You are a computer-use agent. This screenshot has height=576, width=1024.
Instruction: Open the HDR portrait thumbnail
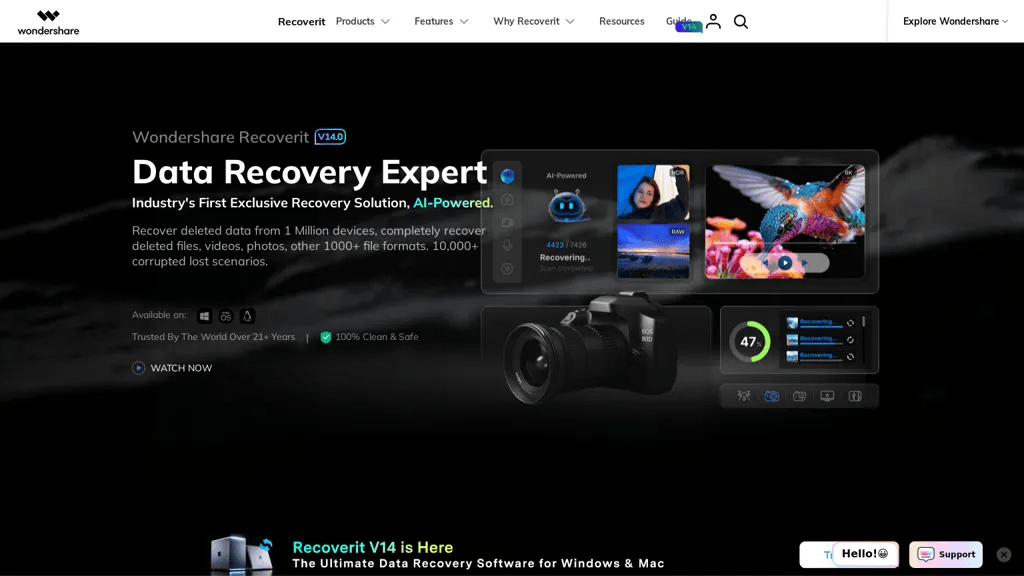point(653,192)
